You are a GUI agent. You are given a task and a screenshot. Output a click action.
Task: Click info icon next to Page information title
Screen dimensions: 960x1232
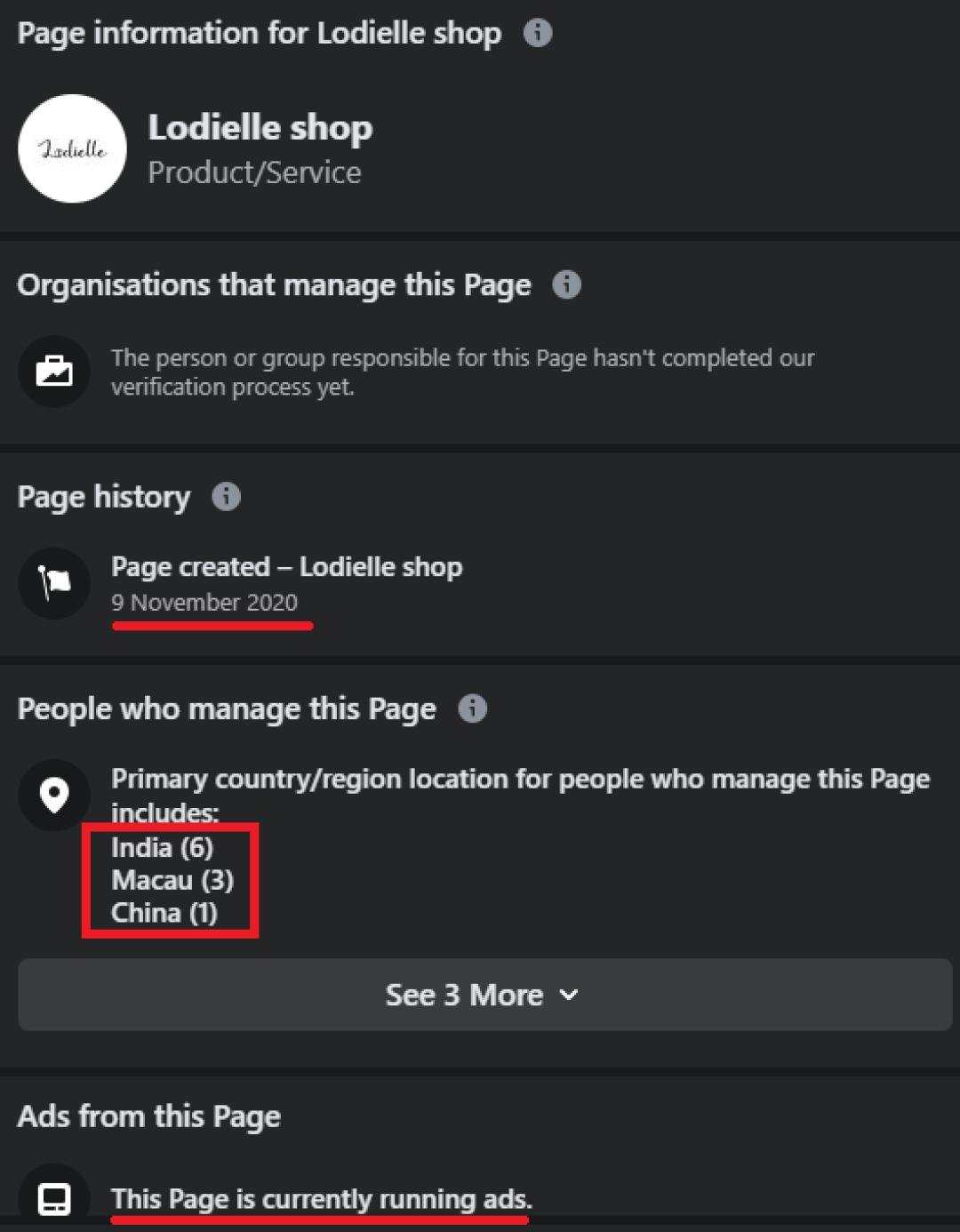(x=537, y=33)
